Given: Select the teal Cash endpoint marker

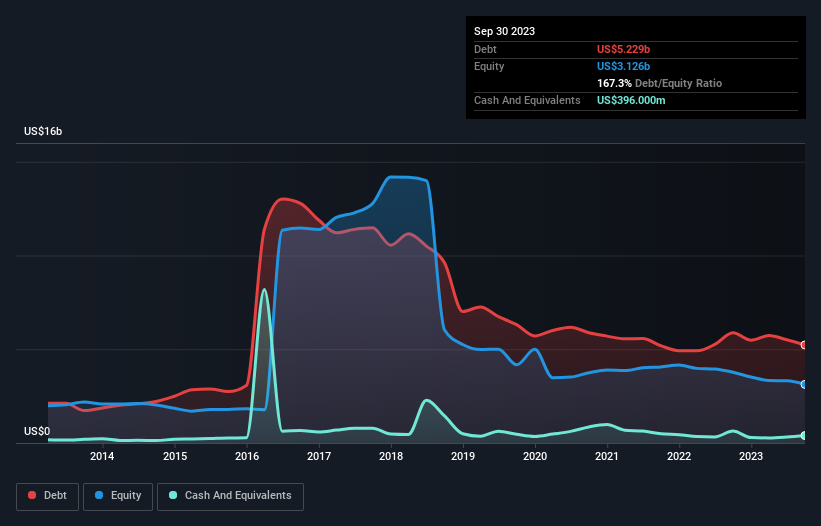Looking at the screenshot, I should 804,435.
